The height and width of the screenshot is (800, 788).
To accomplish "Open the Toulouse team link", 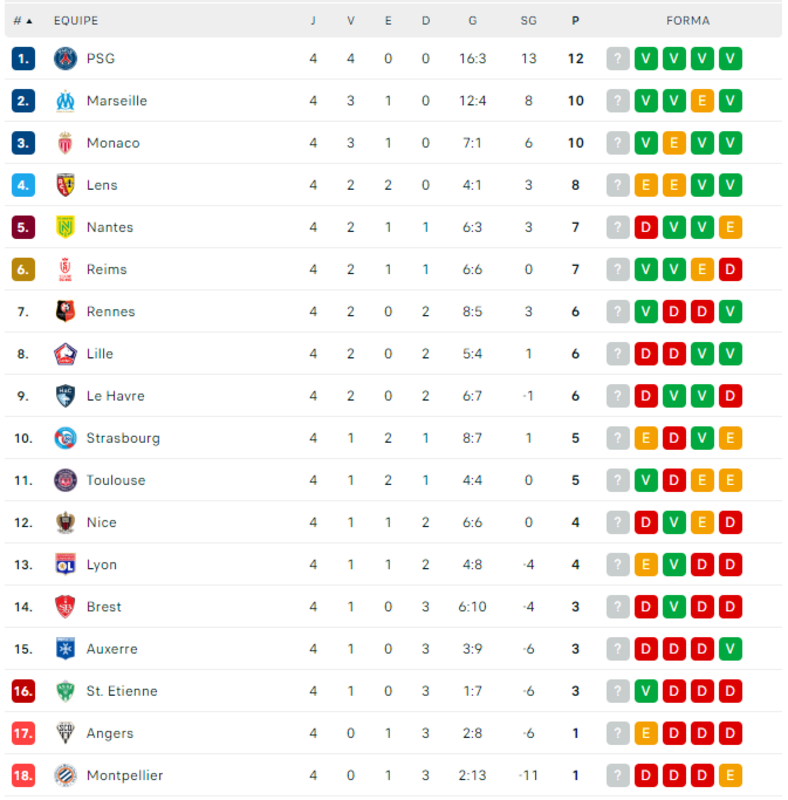I will click(x=116, y=481).
